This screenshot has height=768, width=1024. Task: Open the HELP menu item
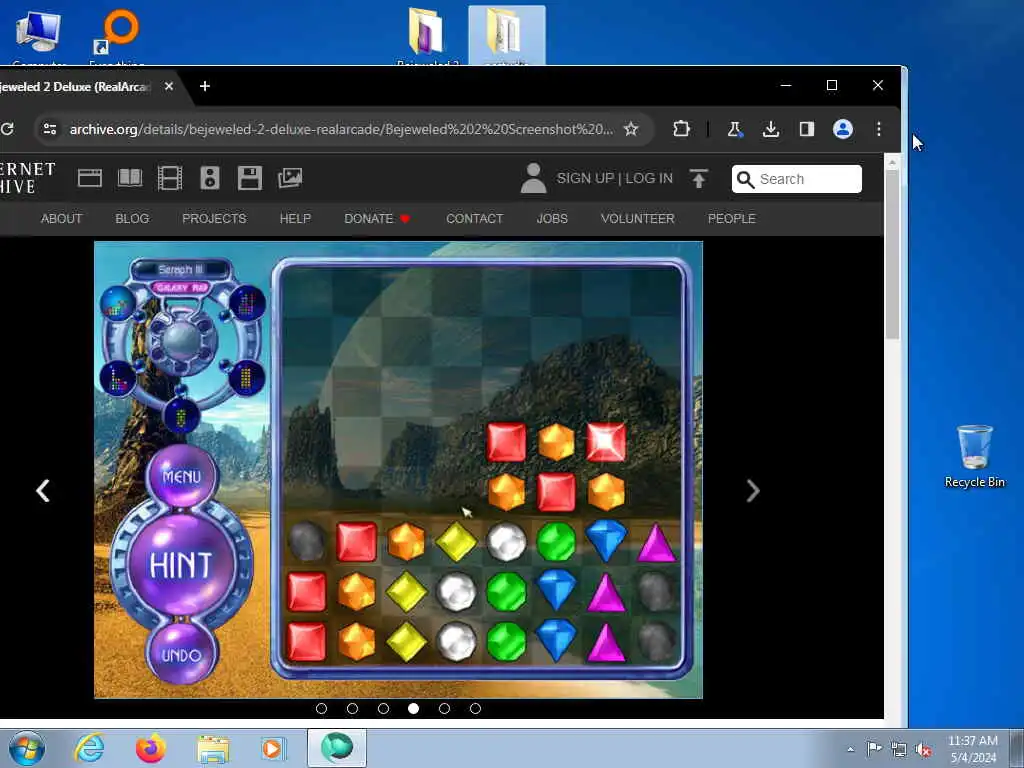295,219
